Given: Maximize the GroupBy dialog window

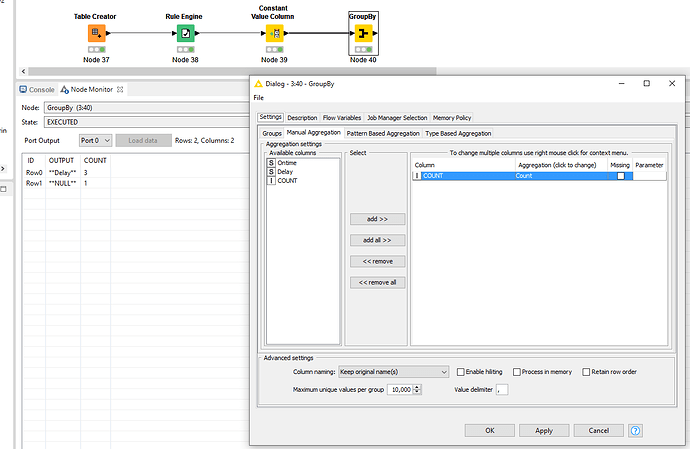Looking at the screenshot, I should [x=646, y=84].
